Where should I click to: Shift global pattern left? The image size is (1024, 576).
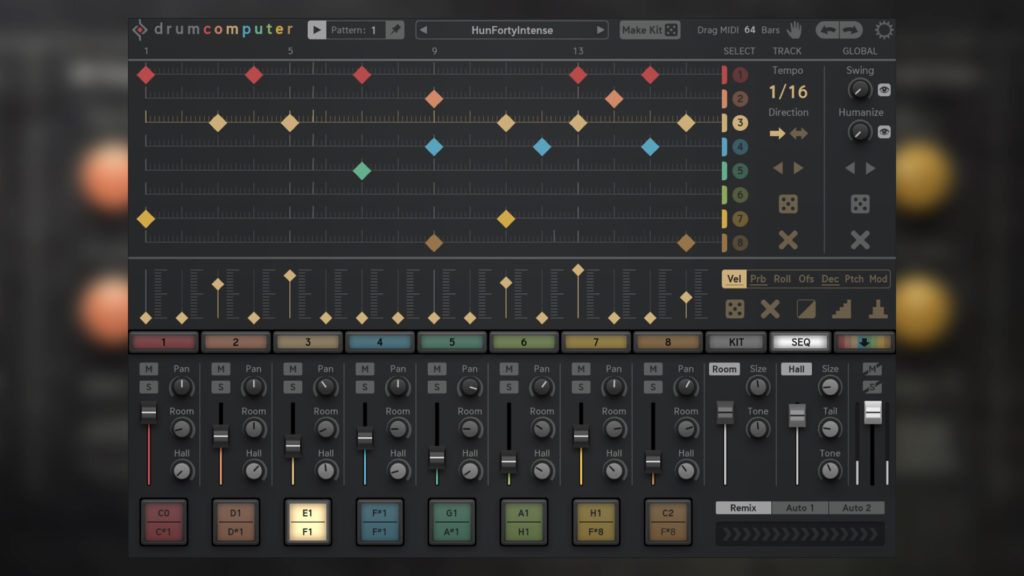tap(850, 168)
